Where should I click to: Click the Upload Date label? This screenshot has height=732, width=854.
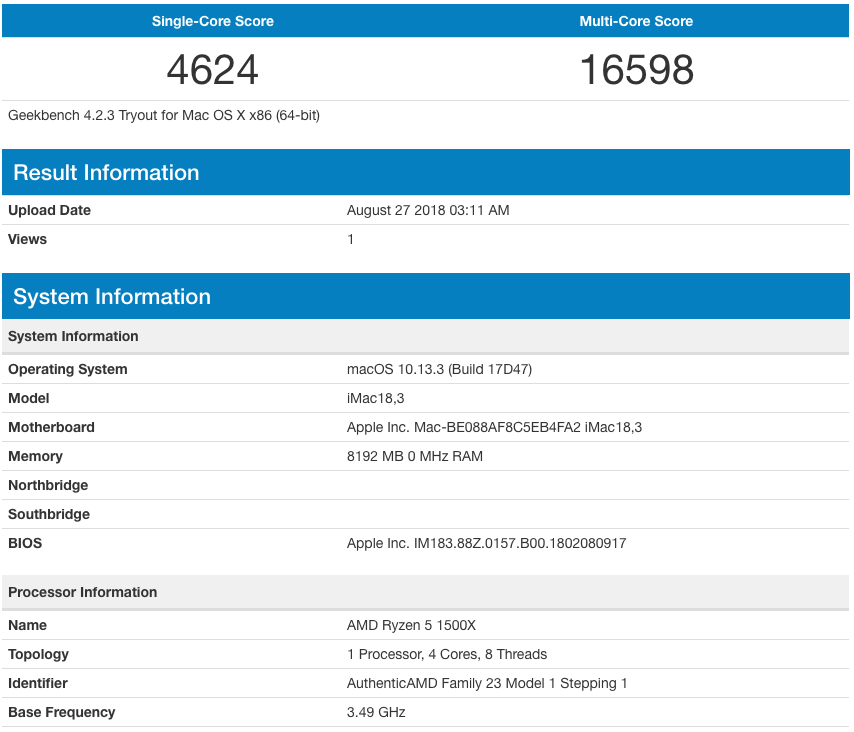pos(50,210)
